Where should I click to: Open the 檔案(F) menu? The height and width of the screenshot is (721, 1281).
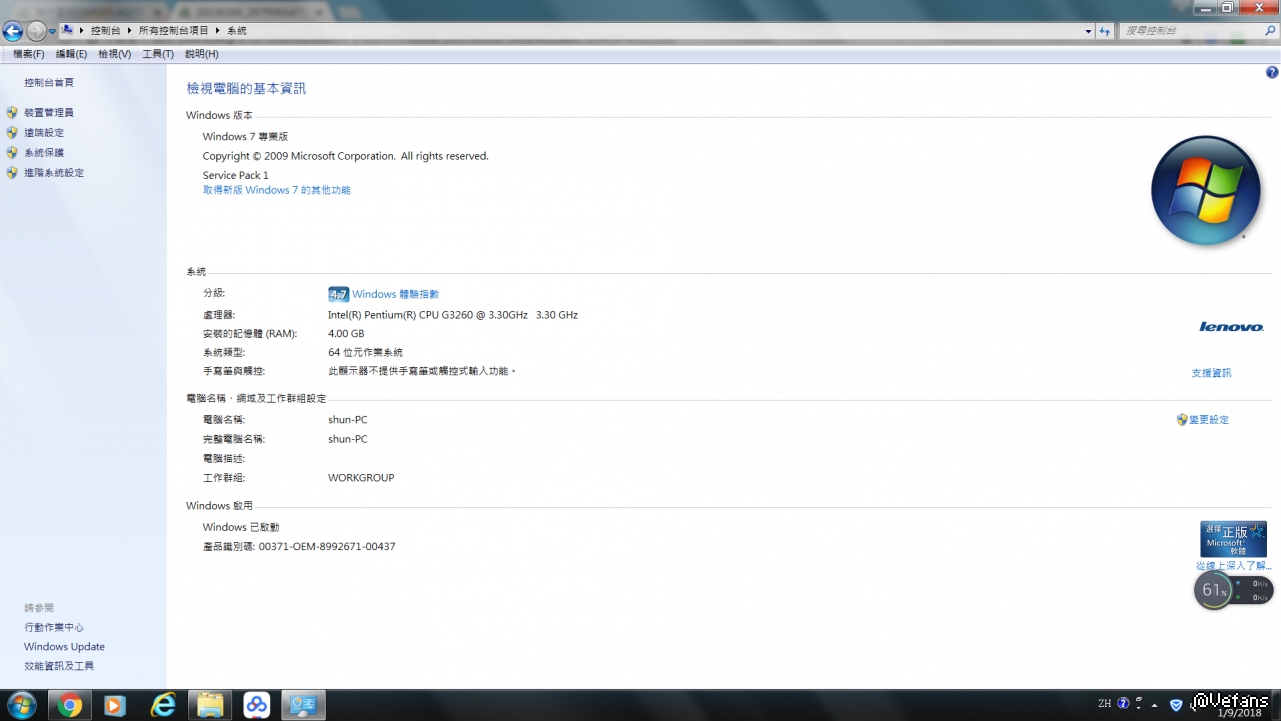(29, 54)
